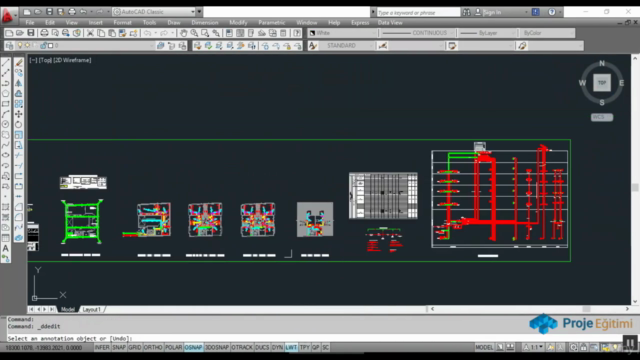Screen dimensions: 640x360
Task: Click the Text Style icon
Action: pyautogui.click(x=313, y=46)
